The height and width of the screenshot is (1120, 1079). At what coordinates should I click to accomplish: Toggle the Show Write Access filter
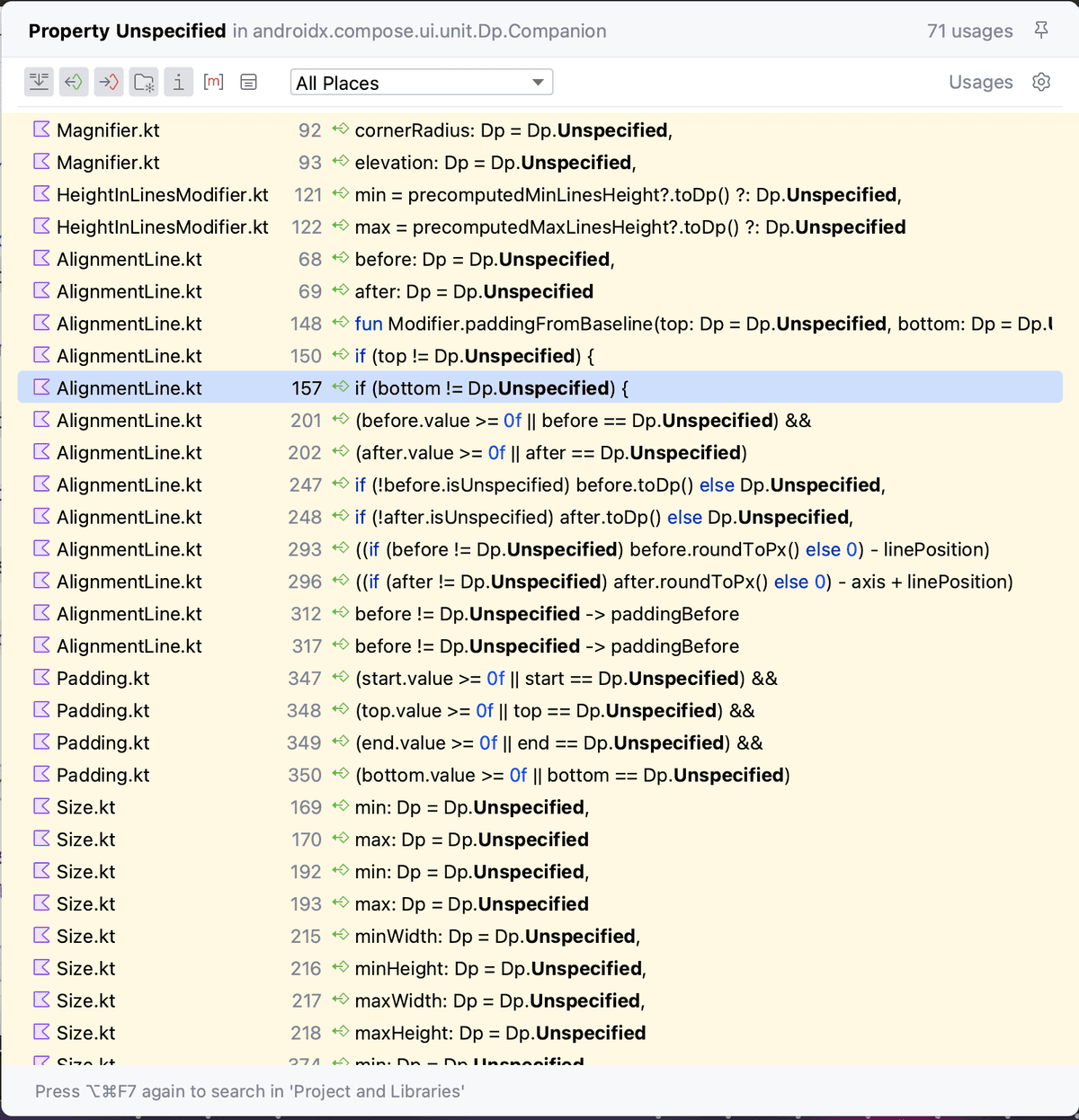(x=109, y=82)
